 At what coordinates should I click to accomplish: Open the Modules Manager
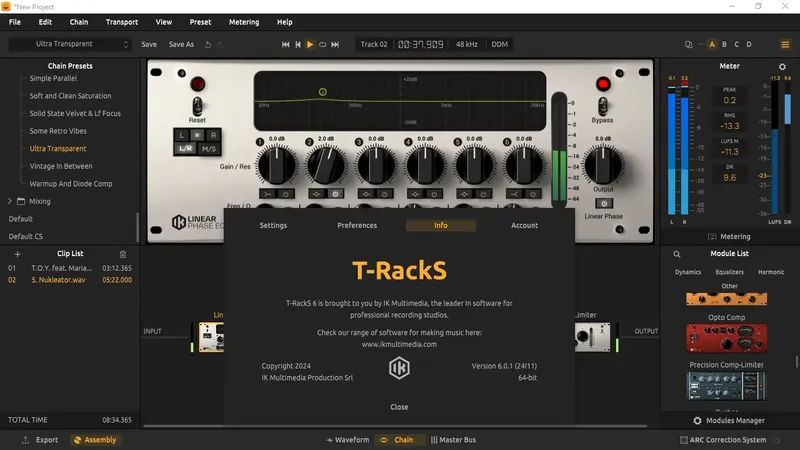tap(729, 420)
